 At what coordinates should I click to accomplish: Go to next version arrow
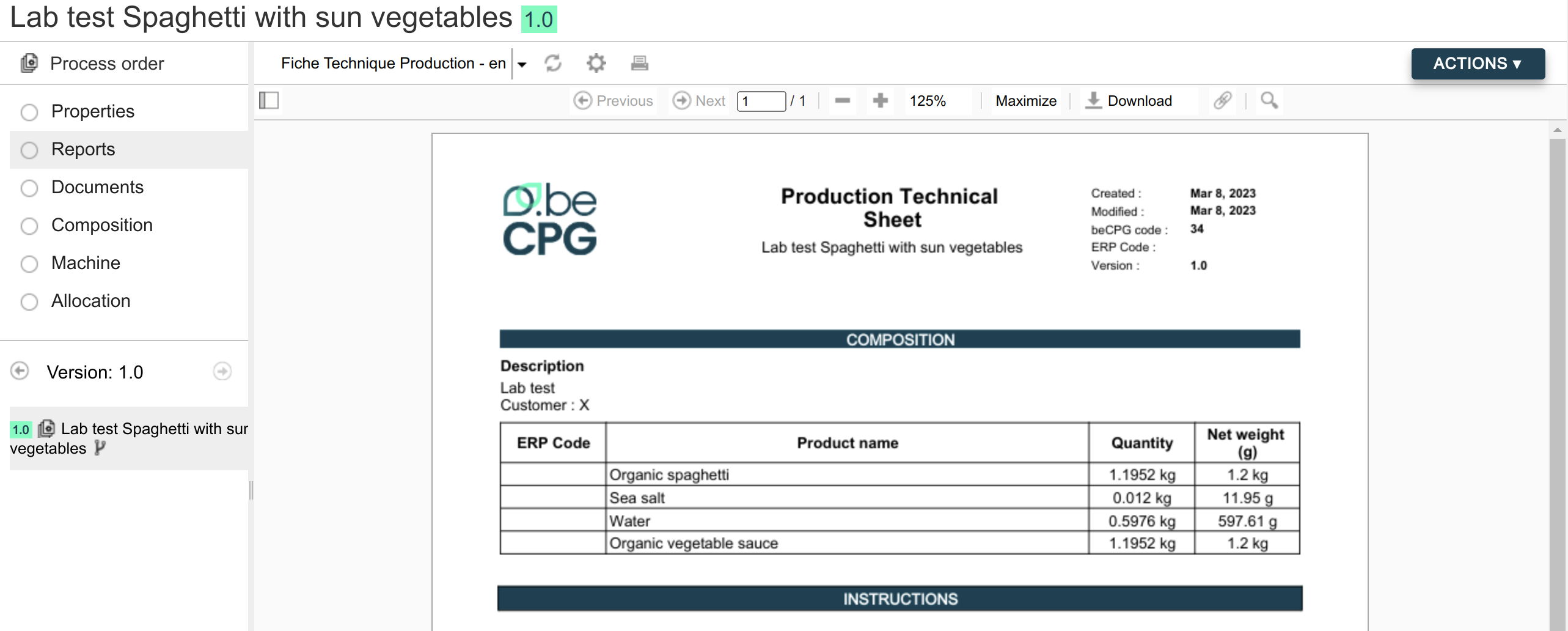click(x=222, y=371)
